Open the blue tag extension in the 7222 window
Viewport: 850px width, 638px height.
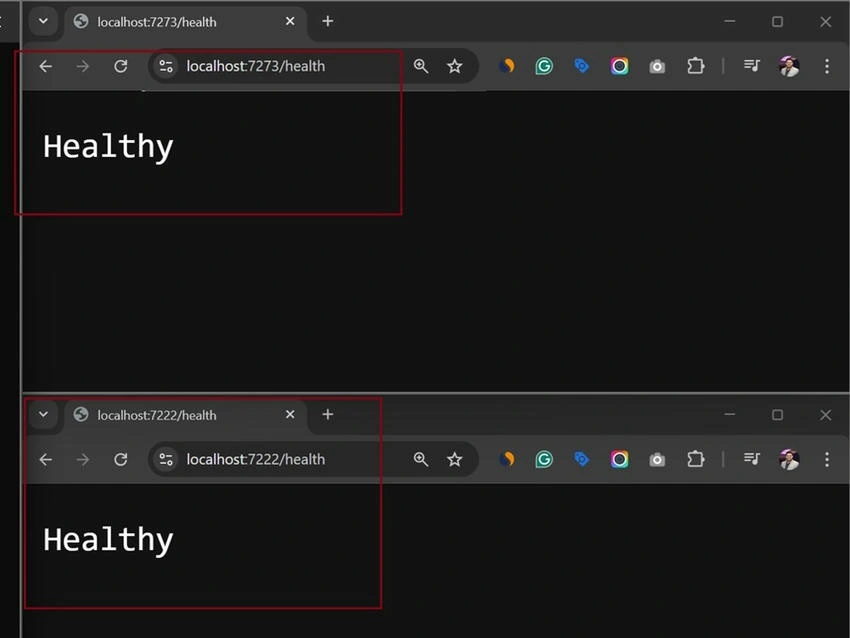581,460
